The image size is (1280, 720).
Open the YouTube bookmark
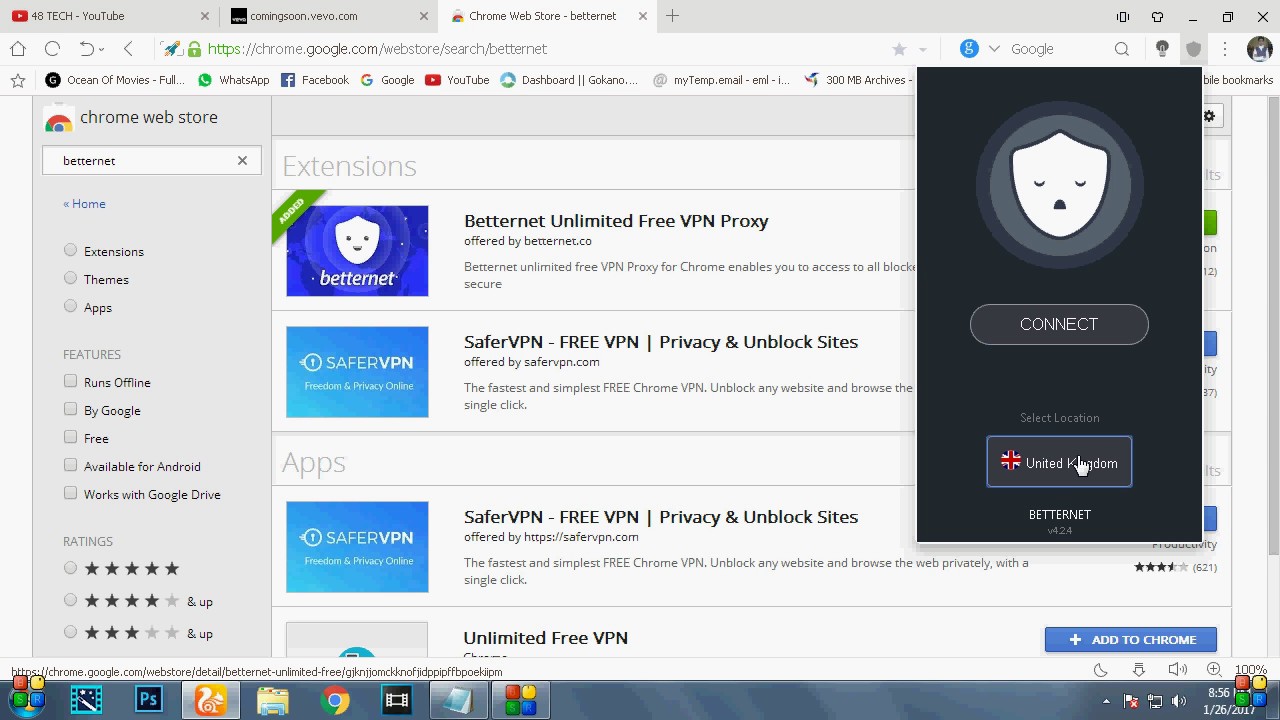[x=457, y=80]
